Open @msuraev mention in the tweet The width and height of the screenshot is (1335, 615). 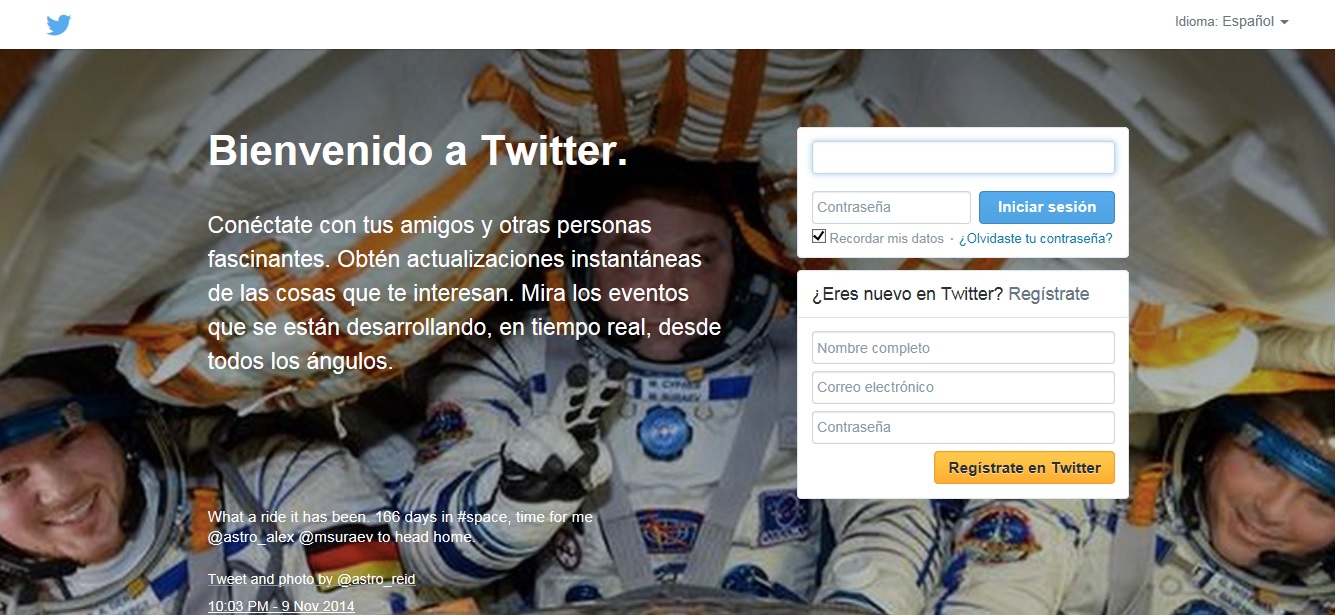tap(336, 537)
